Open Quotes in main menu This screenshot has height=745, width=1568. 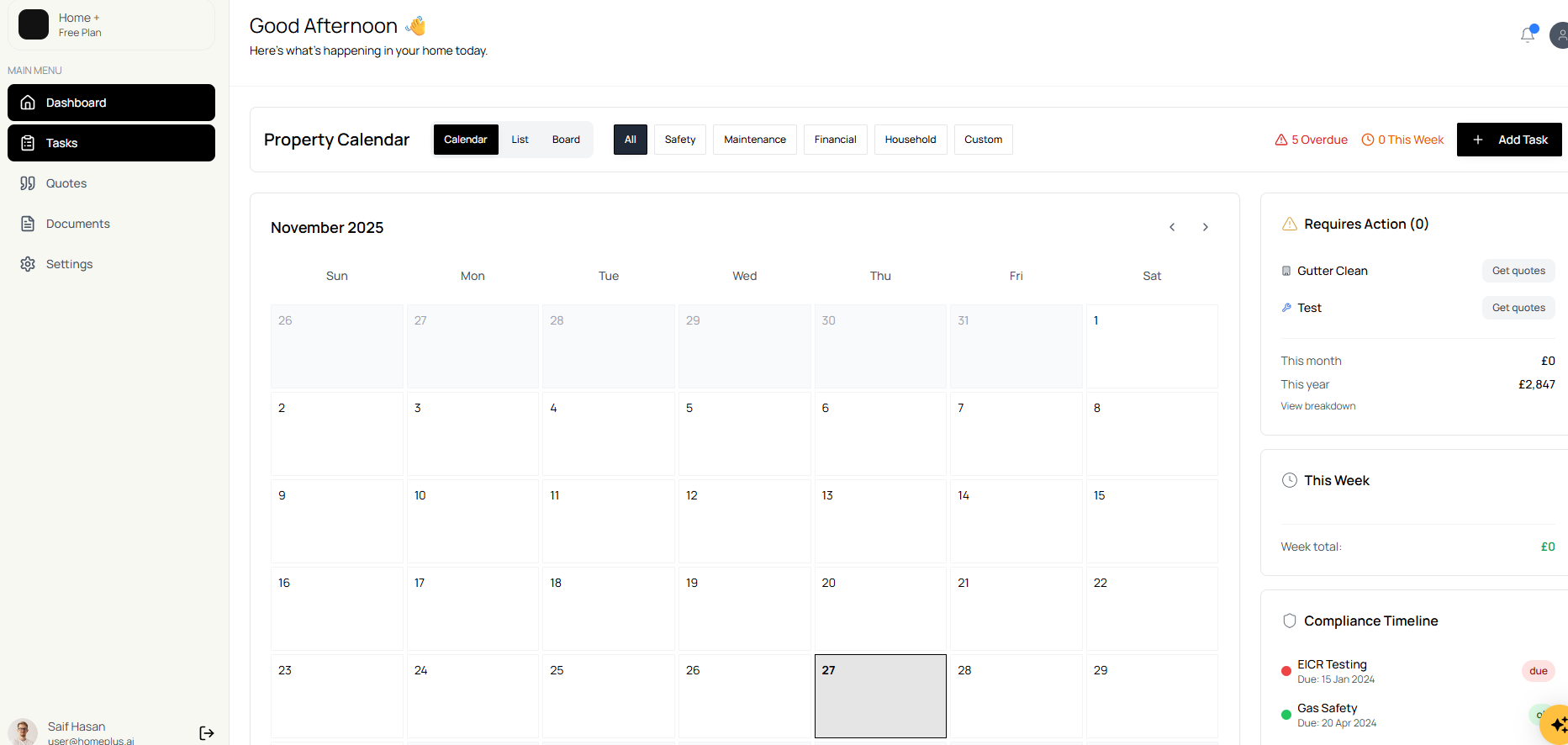click(111, 183)
